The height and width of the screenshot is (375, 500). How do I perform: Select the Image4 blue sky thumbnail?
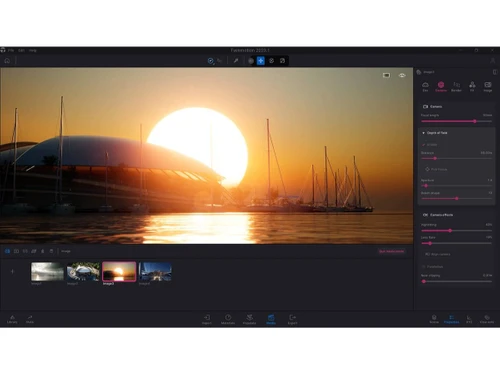coord(155,271)
